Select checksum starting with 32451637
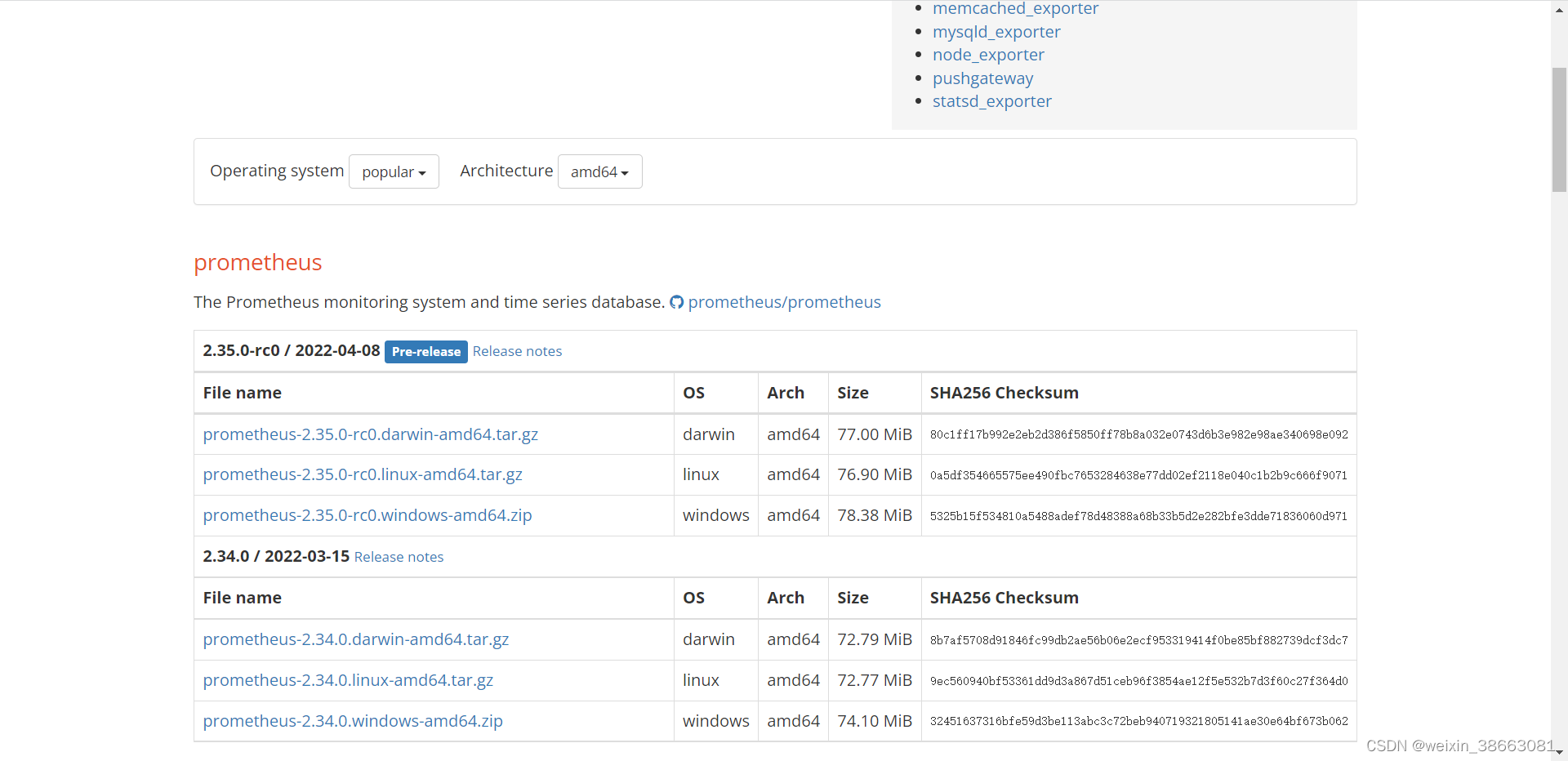This screenshot has width=1568, height=761. click(1138, 721)
